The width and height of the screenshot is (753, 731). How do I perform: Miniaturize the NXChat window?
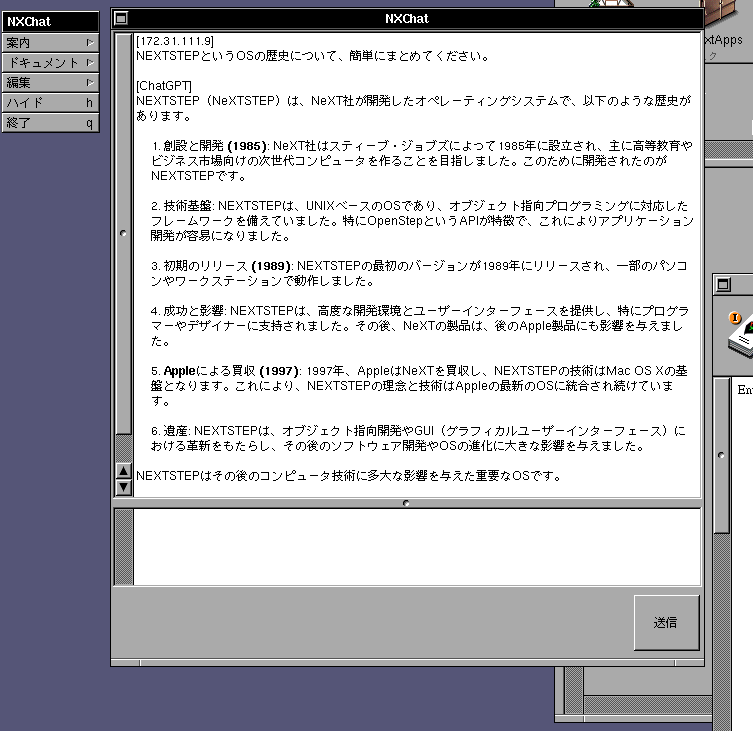click(121, 18)
